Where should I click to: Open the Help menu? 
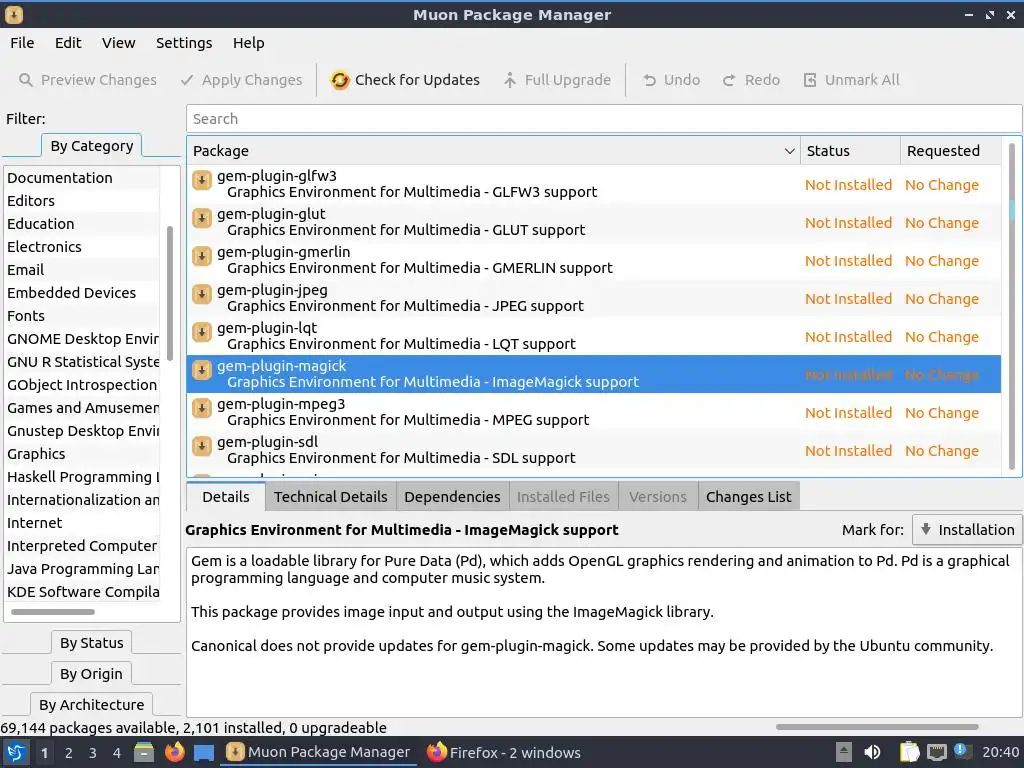pos(248,43)
